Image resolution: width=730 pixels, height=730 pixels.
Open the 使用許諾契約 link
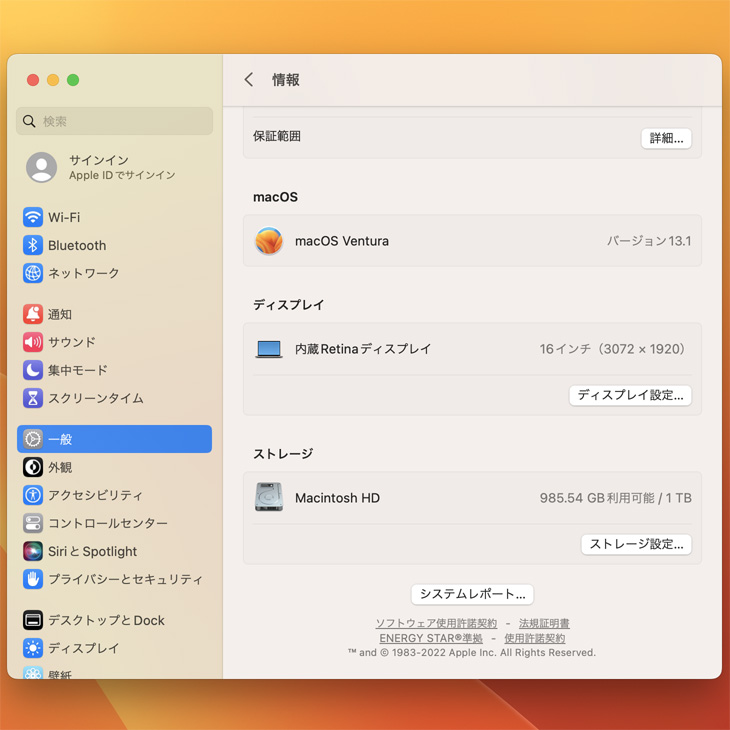[x=534, y=638]
